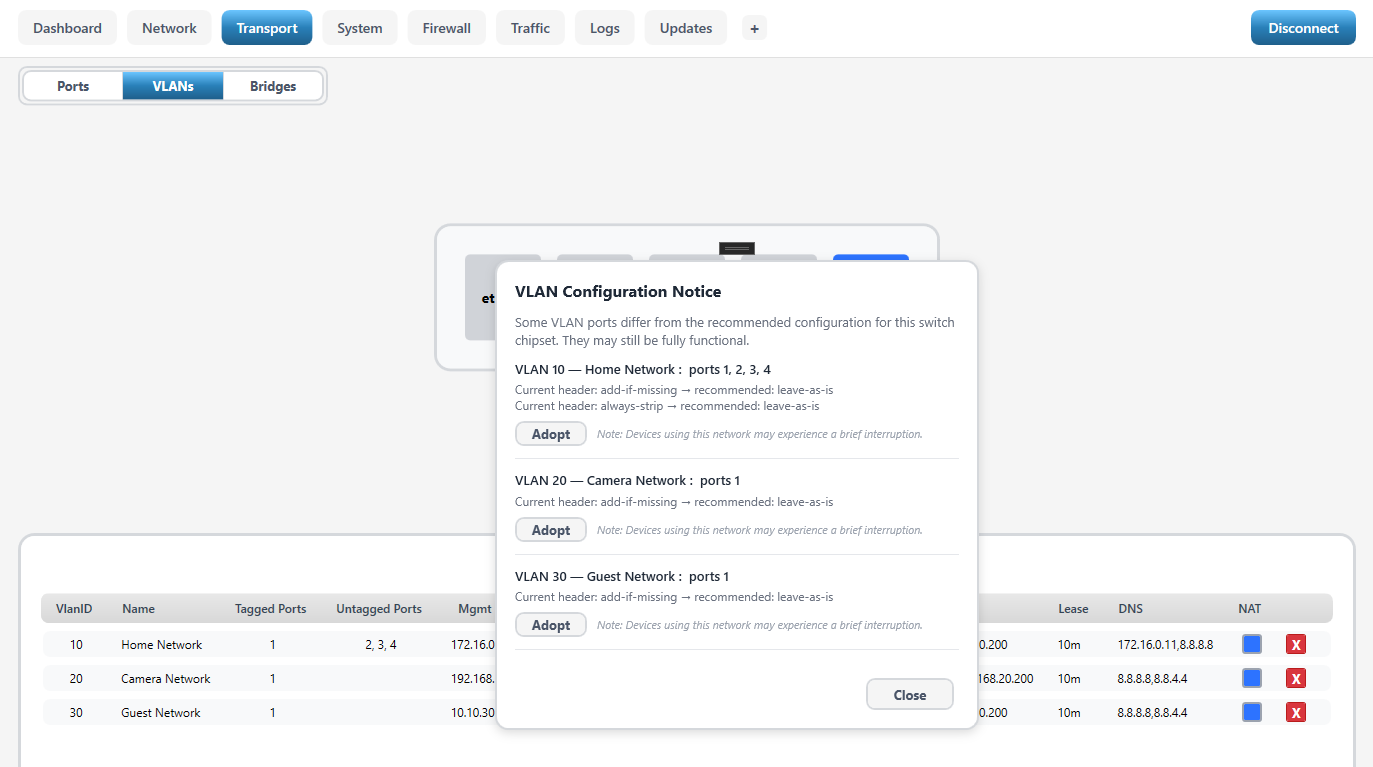Select the VLANs sub-tab
The height and width of the screenshot is (767, 1373).
tap(173, 86)
